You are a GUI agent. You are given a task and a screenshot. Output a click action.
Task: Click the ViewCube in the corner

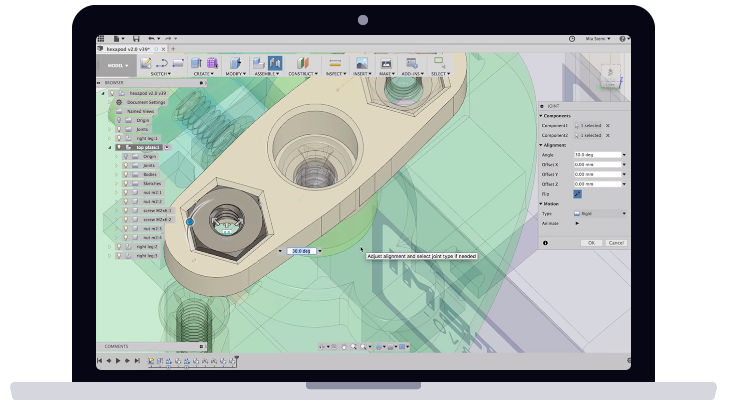(610, 75)
